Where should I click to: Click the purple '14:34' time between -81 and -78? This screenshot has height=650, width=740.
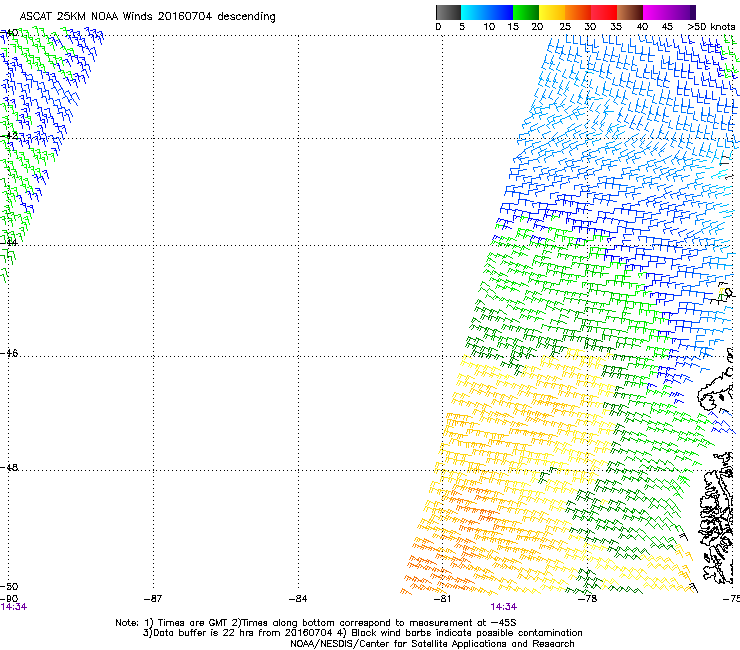[x=504, y=607]
